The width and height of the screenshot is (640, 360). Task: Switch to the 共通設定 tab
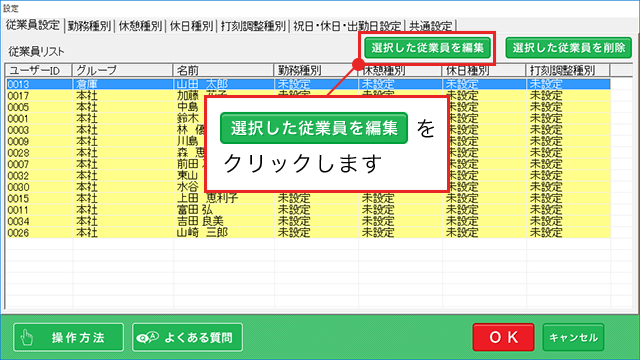(x=431, y=26)
